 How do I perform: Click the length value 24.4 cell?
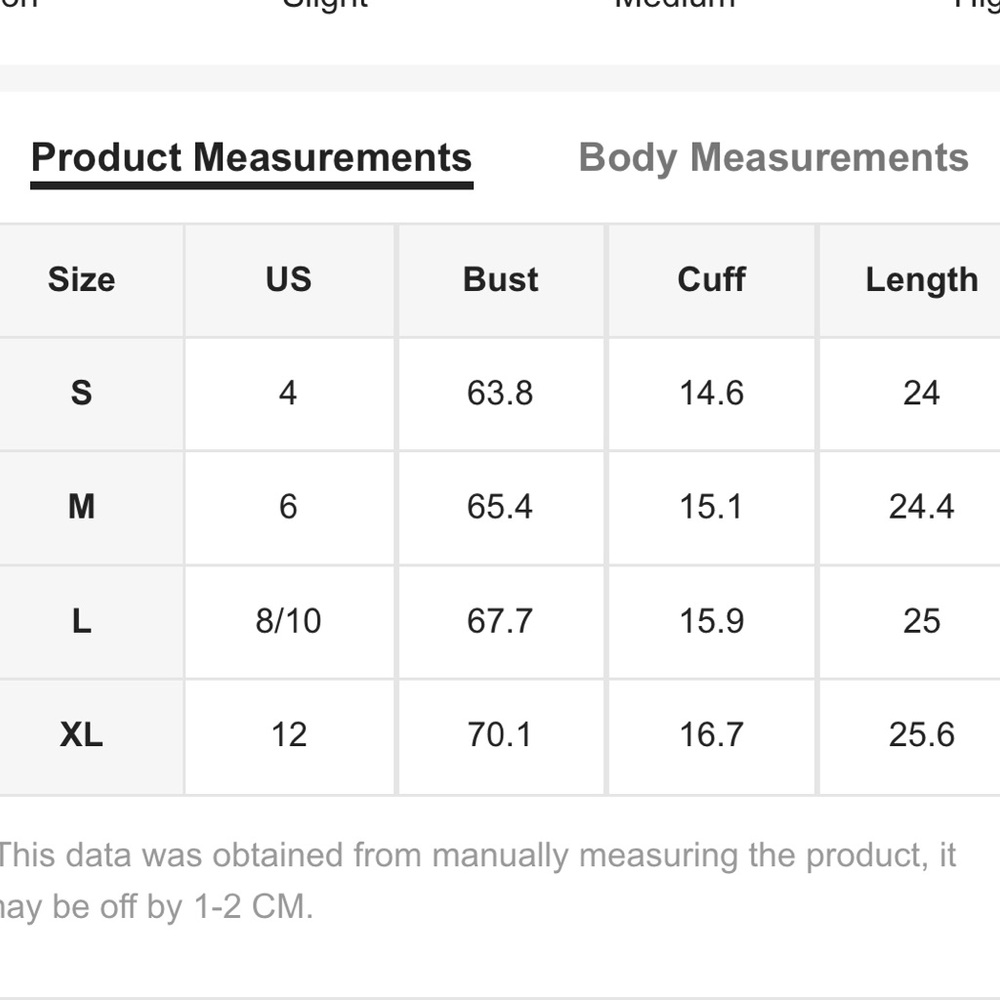(x=910, y=508)
